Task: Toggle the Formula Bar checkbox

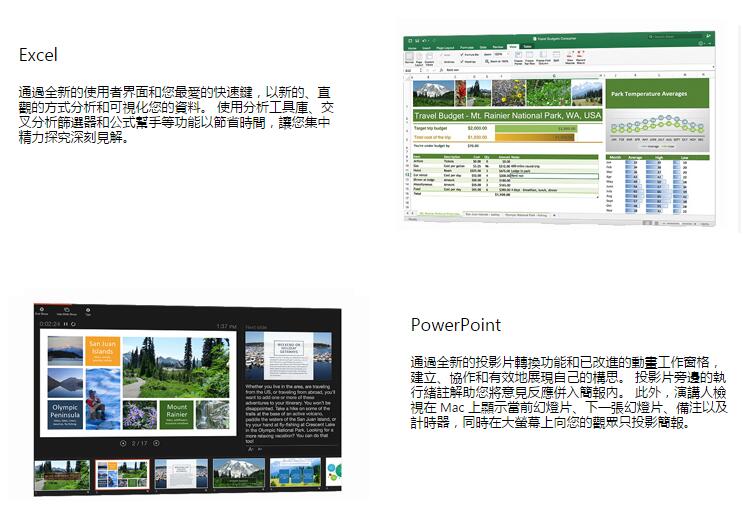Action: pos(470,54)
